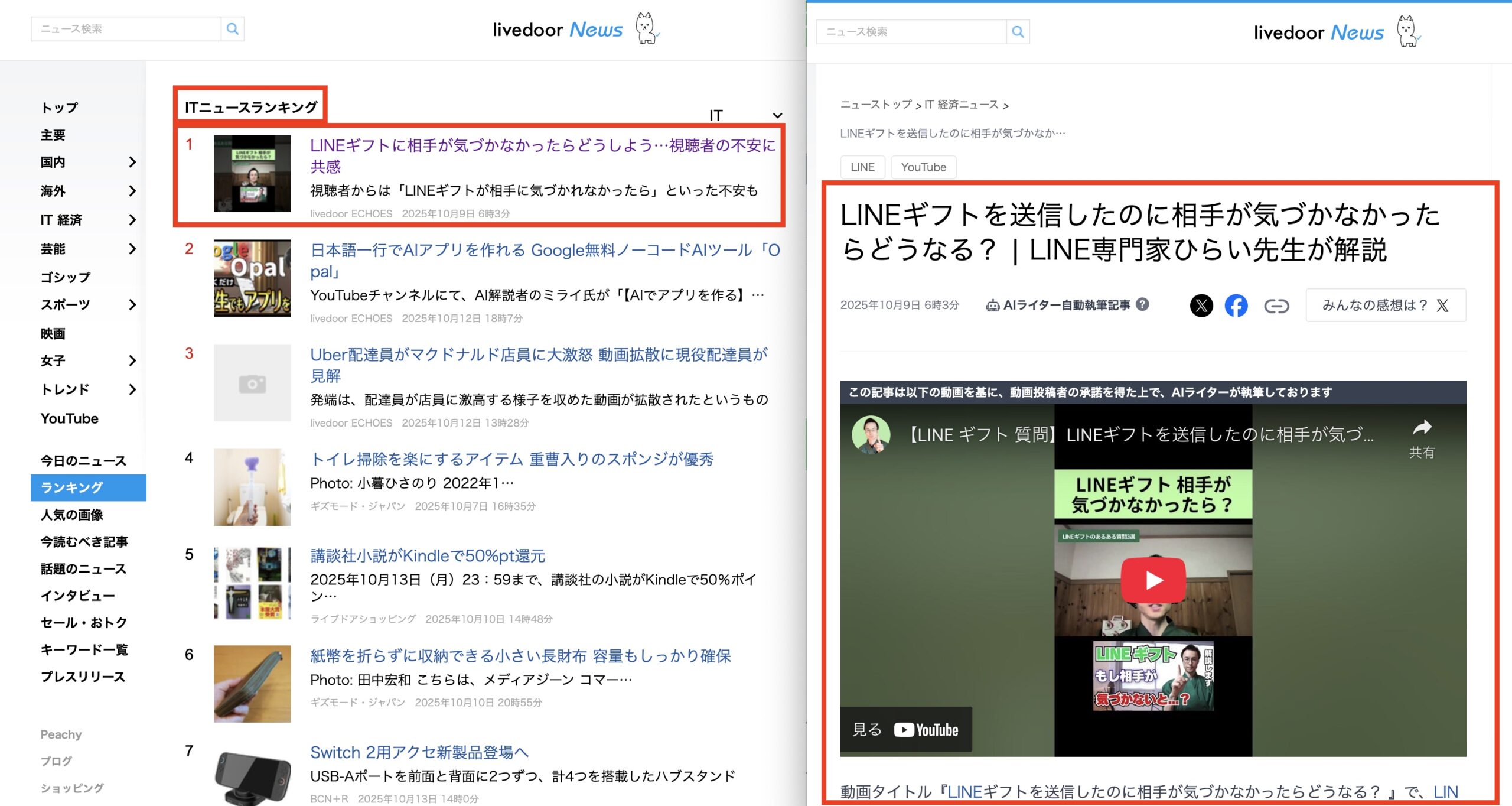Click livedoor News mascot logo on left

[646, 28]
